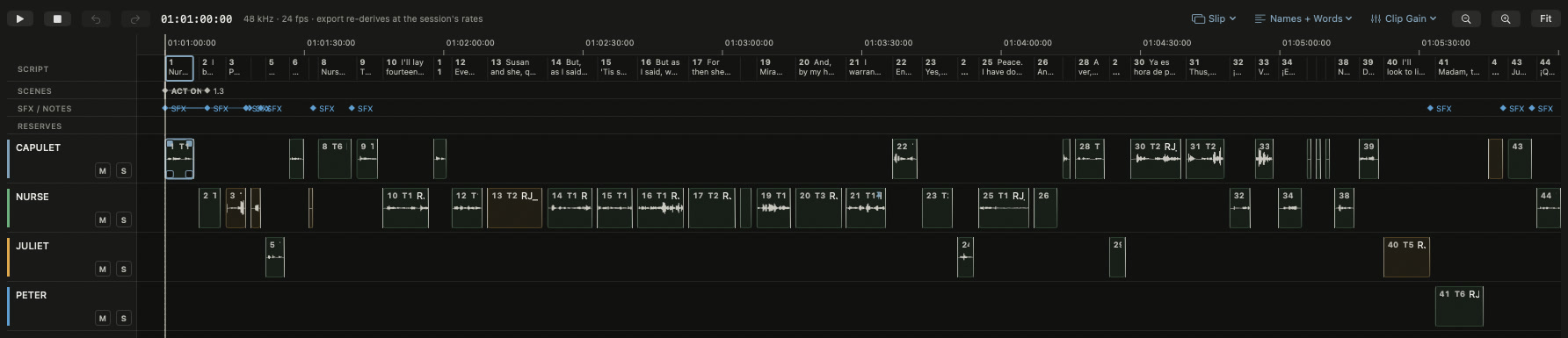Mute the CAPULET track
Viewport: 1568px width, 338px height.
103,171
